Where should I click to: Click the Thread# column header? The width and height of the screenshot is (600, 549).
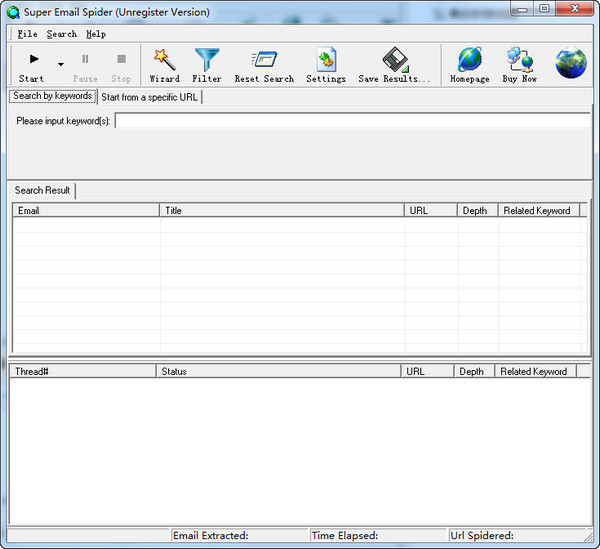pyautogui.click(x=82, y=371)
